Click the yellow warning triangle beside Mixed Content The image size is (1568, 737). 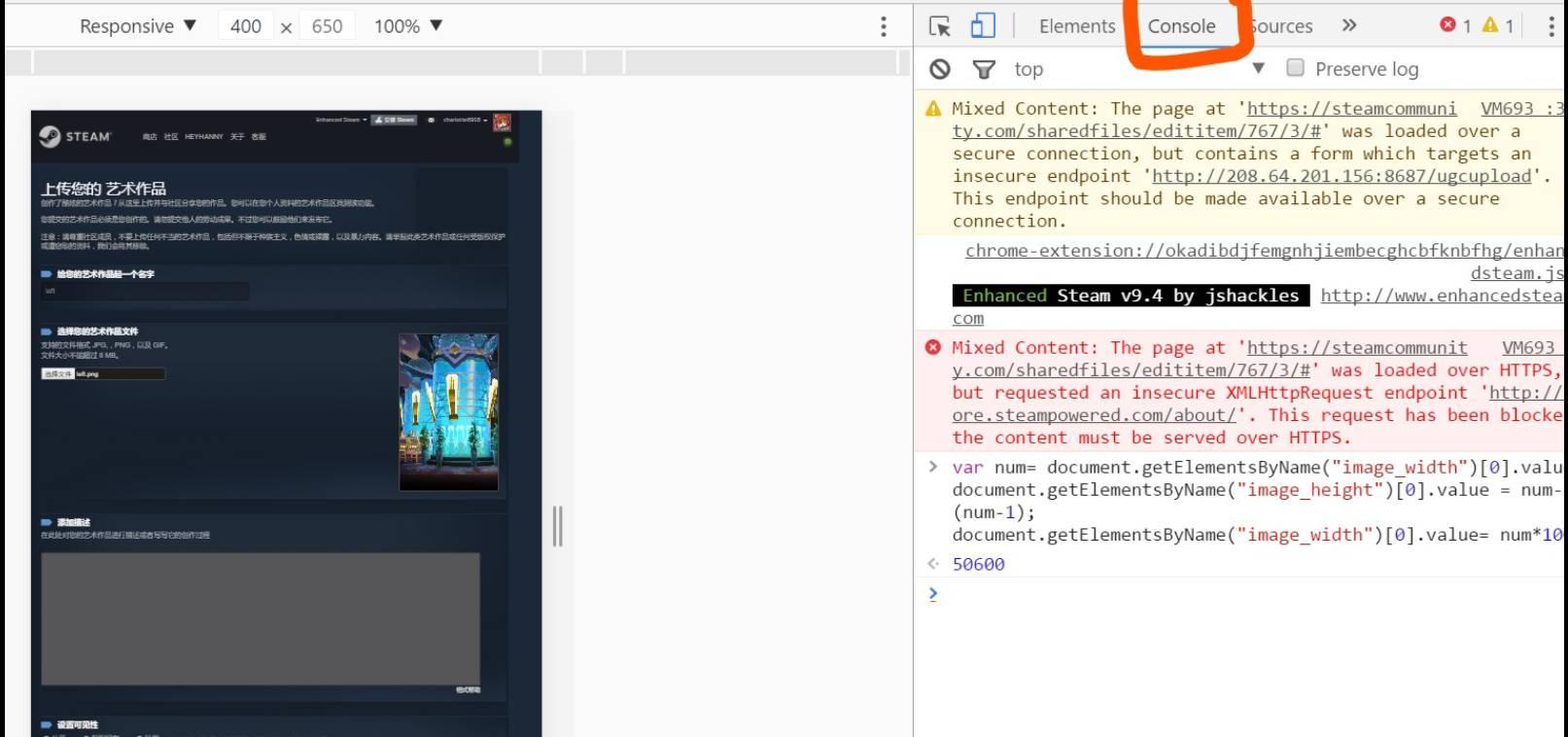pos(933,108)
